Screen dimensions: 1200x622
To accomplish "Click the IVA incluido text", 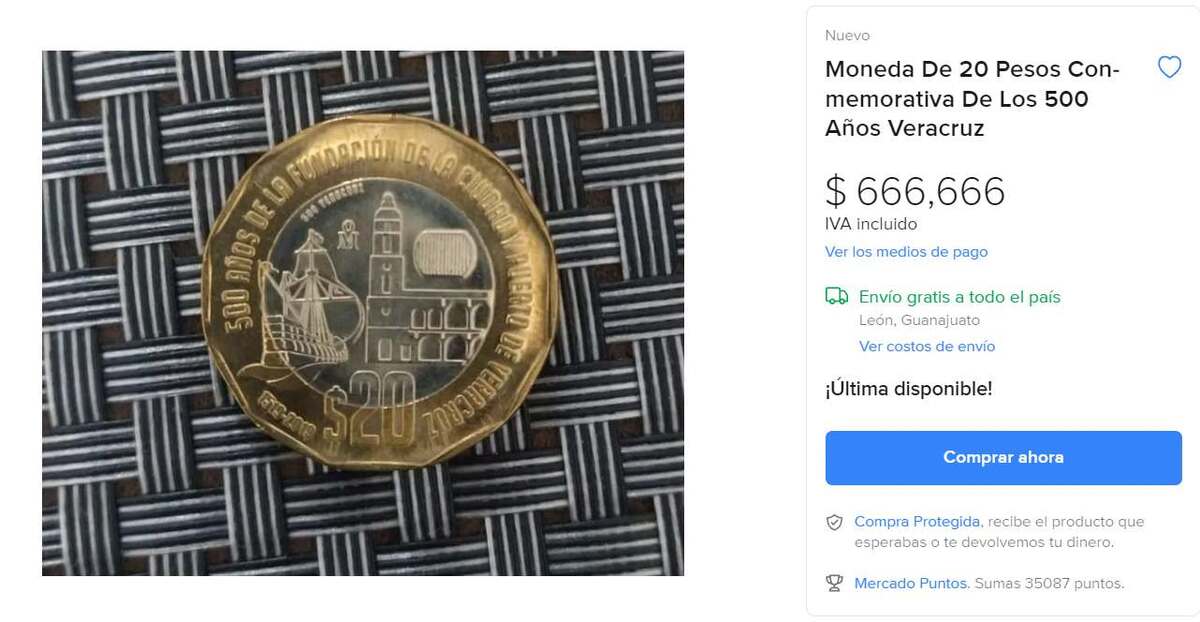I will [871, 224].
